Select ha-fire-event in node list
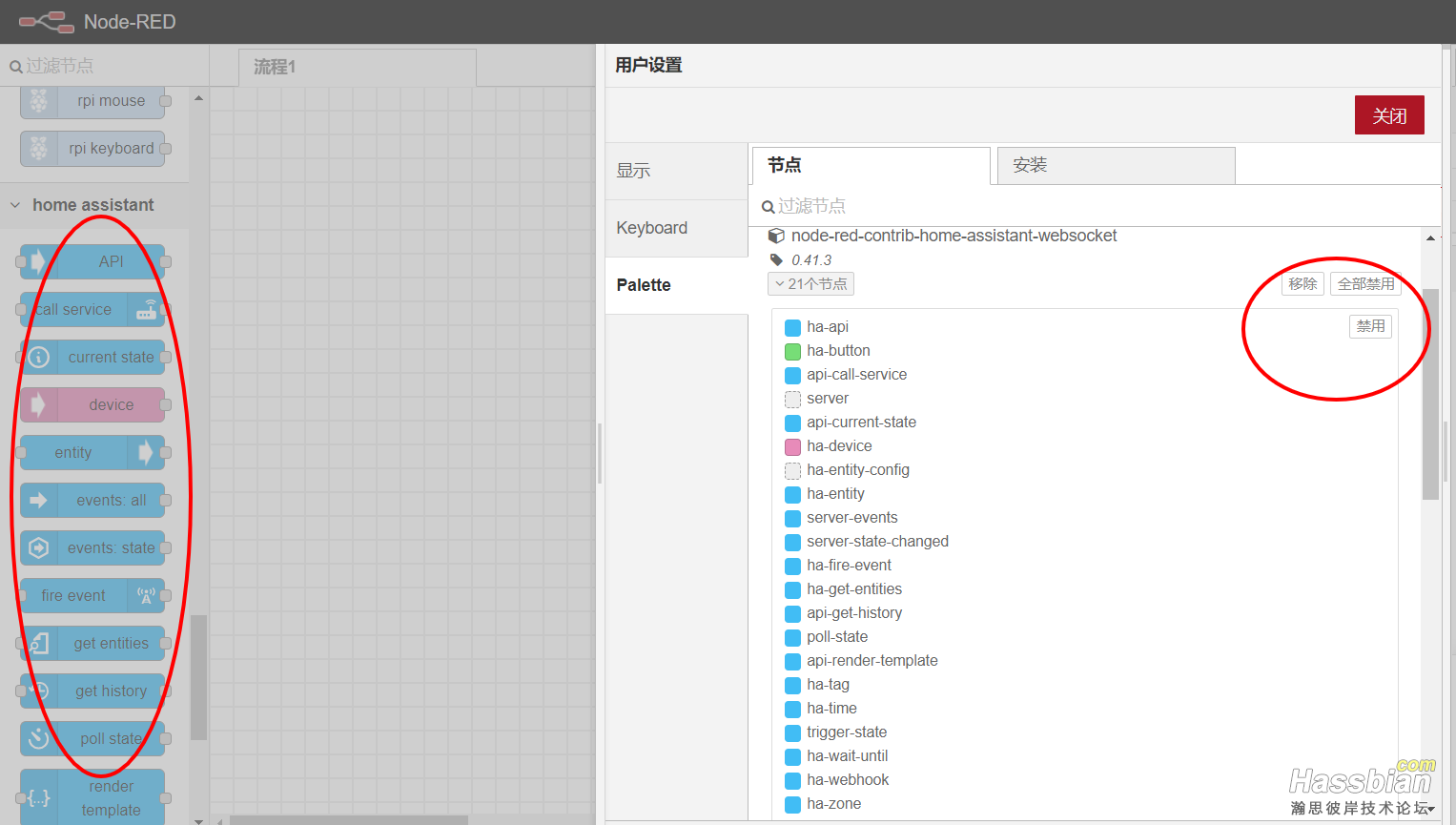 pos(849,566)
